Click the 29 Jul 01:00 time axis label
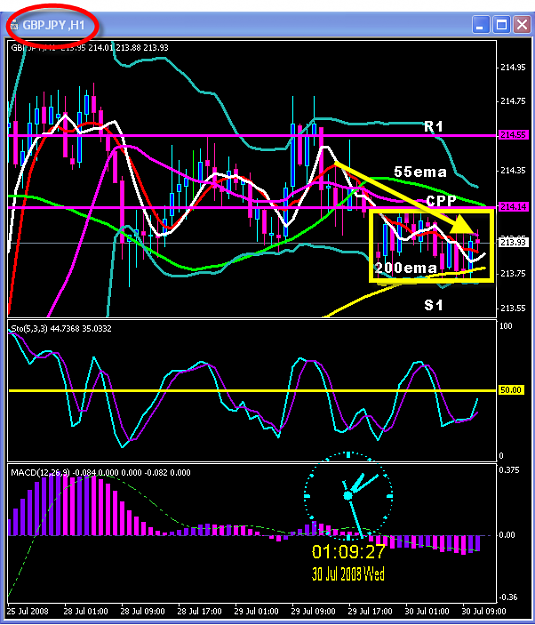Screen dimensions: 535x625 click(x=256, y=611)
